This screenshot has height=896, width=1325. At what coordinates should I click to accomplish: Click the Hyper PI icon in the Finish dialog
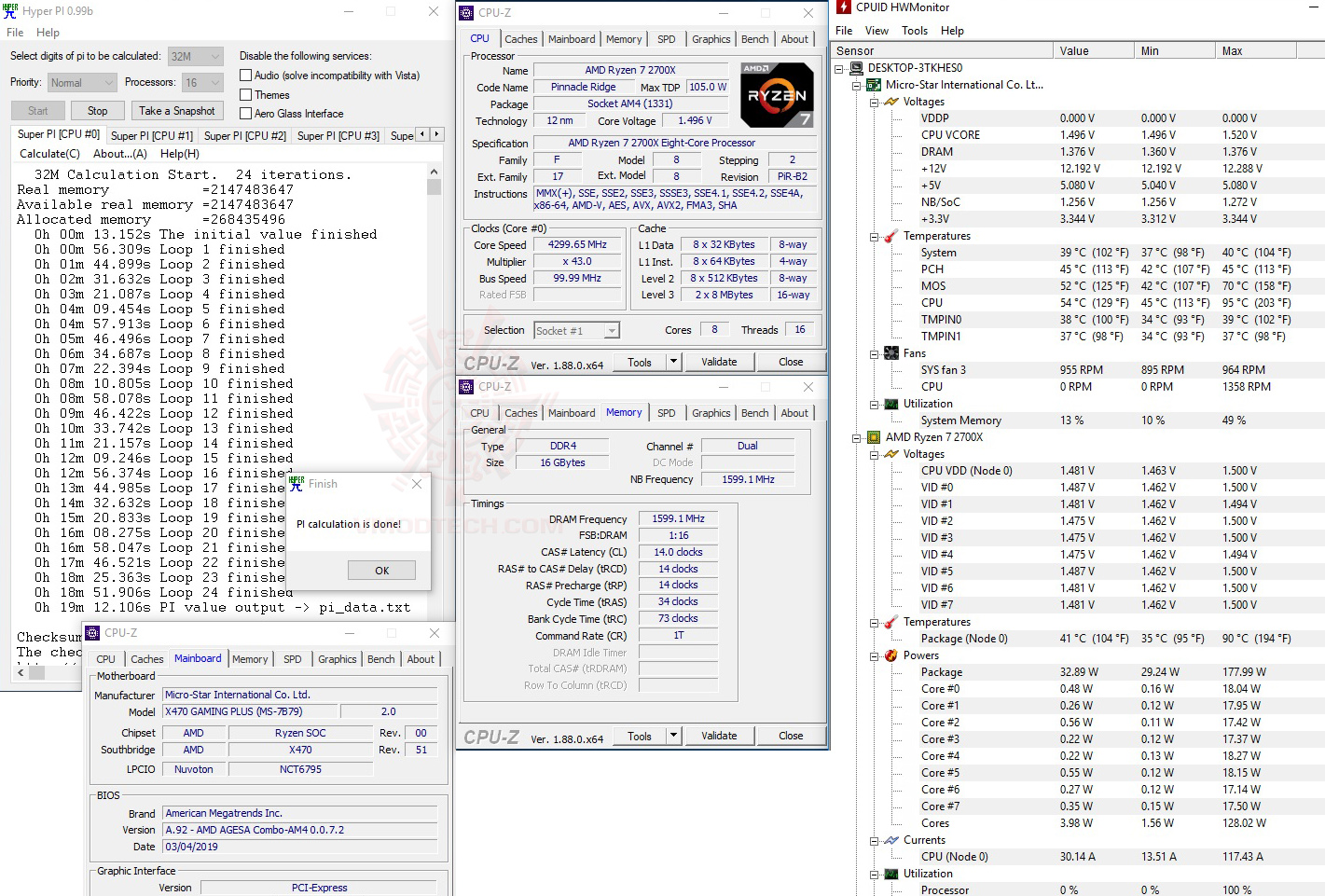(x=297, y=483)
